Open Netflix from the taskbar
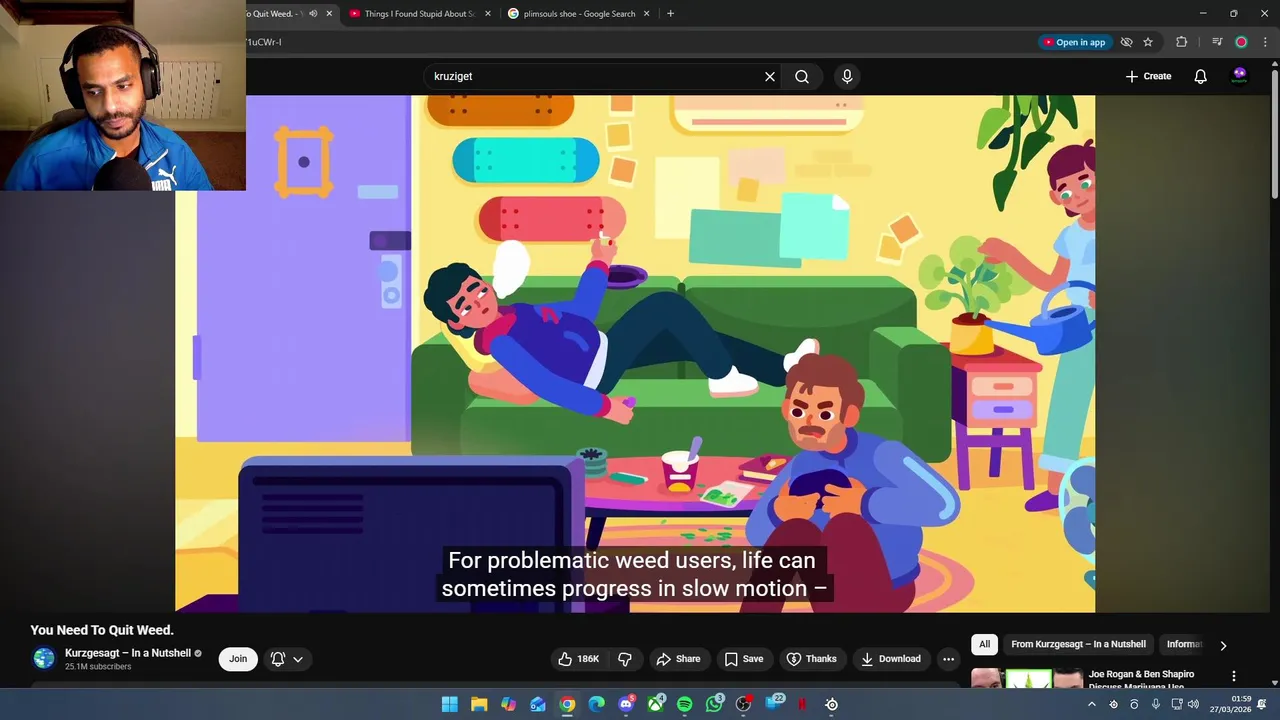Viewport: 1280px width, 720px height. click(x=802, y=704)
